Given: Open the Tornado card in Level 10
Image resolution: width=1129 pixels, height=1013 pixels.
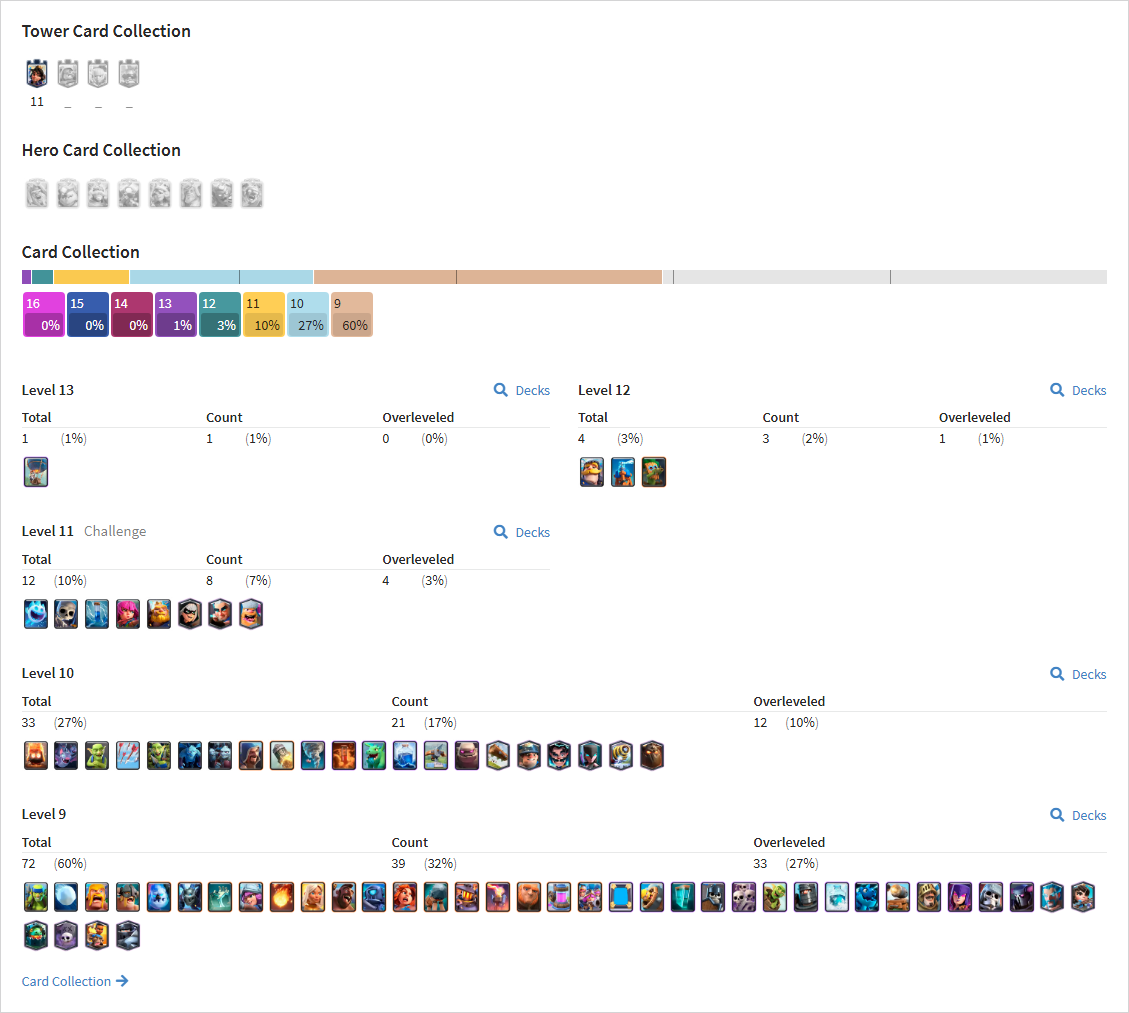Looking at the screenshot, I should pos(312,756).
